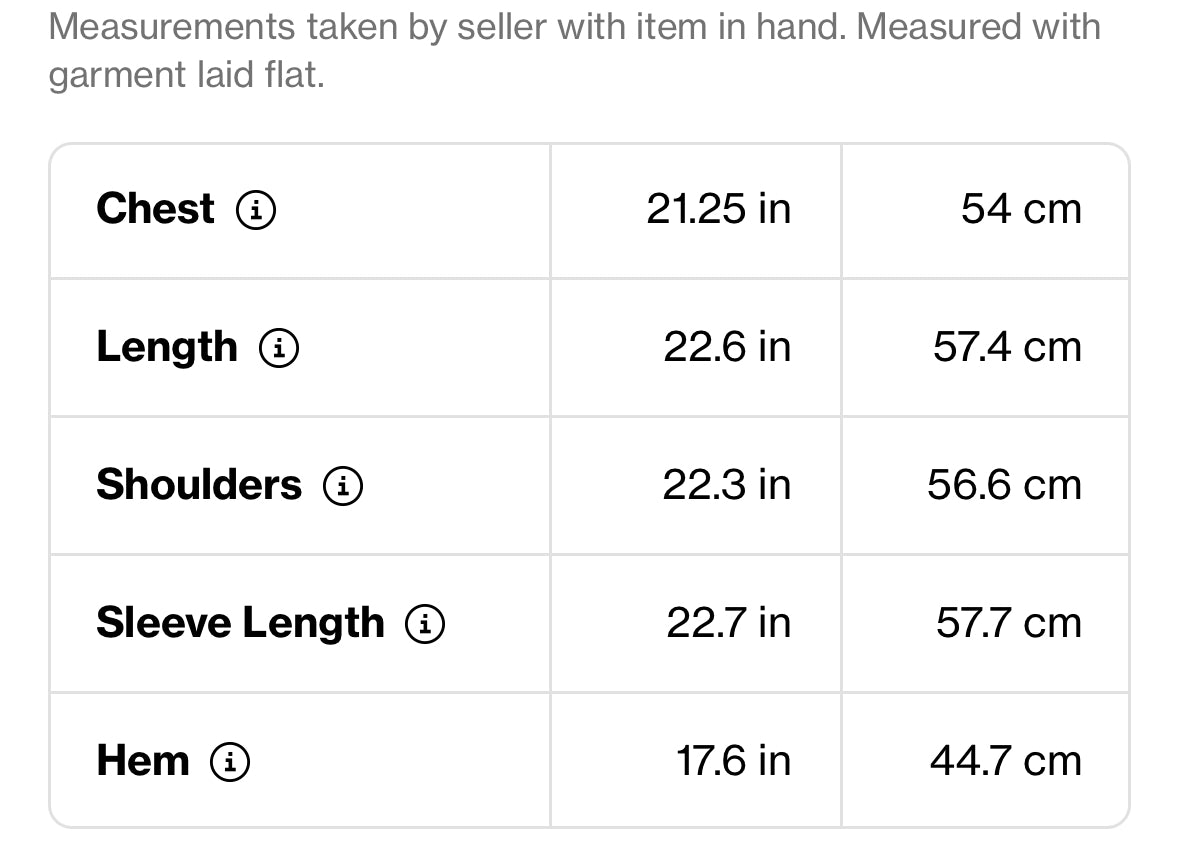The height and width of the screenshot is (861, 1179).
Task: Click the 21.25 in chest value
Action: [718, 209]
